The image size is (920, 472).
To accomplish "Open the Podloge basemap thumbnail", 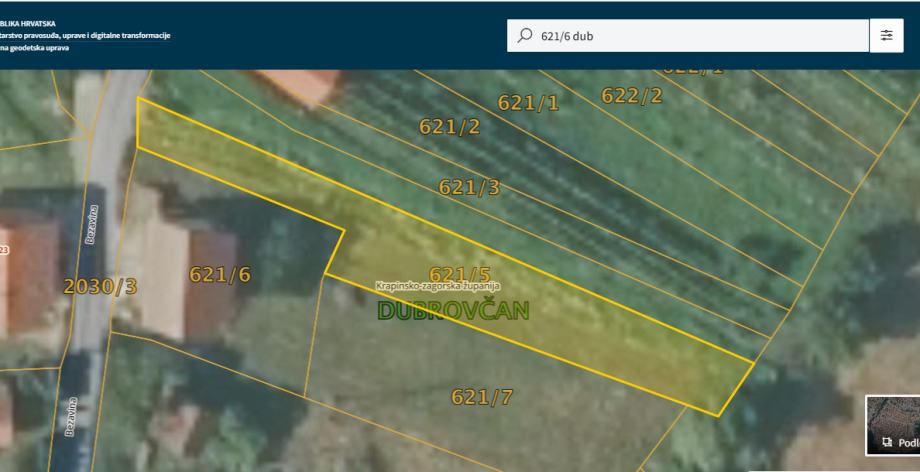I will [x=893, y=426].
